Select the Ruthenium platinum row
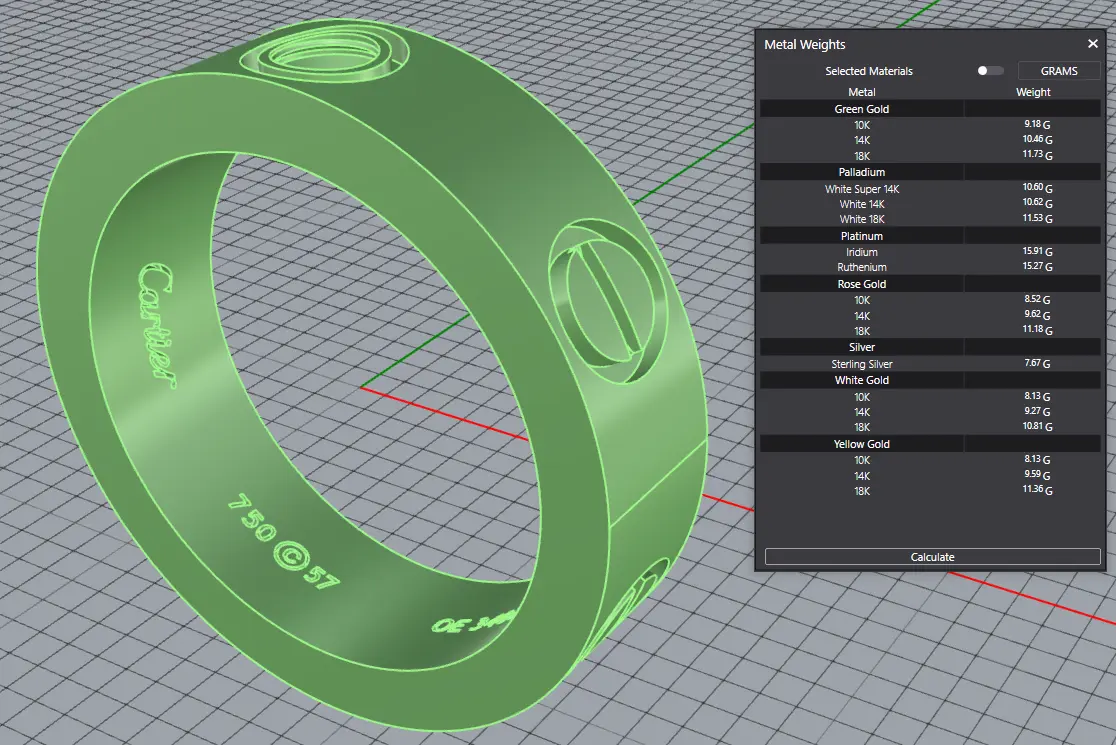 coord(930,267)
